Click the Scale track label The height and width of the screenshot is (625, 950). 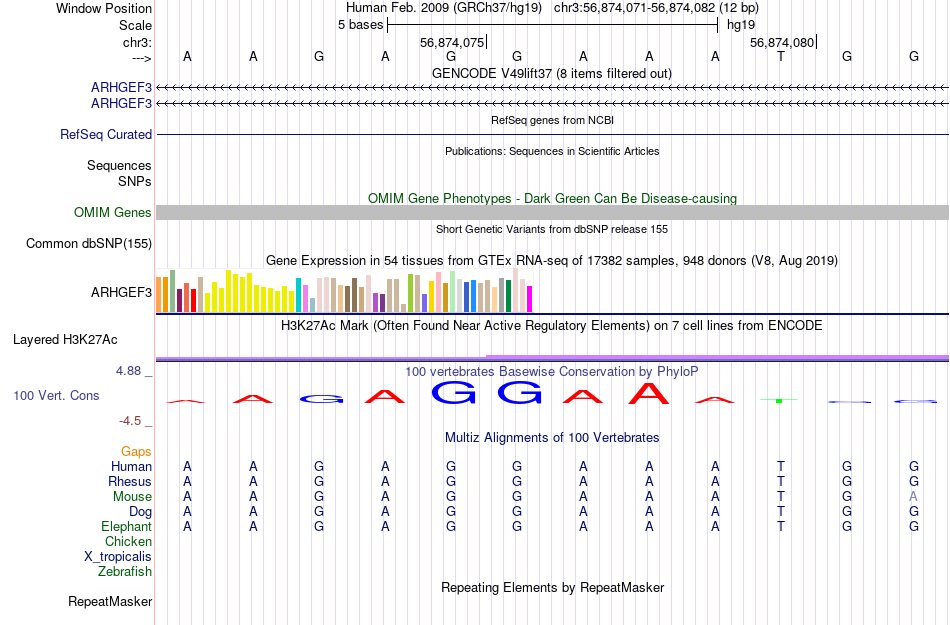(135, 25)
